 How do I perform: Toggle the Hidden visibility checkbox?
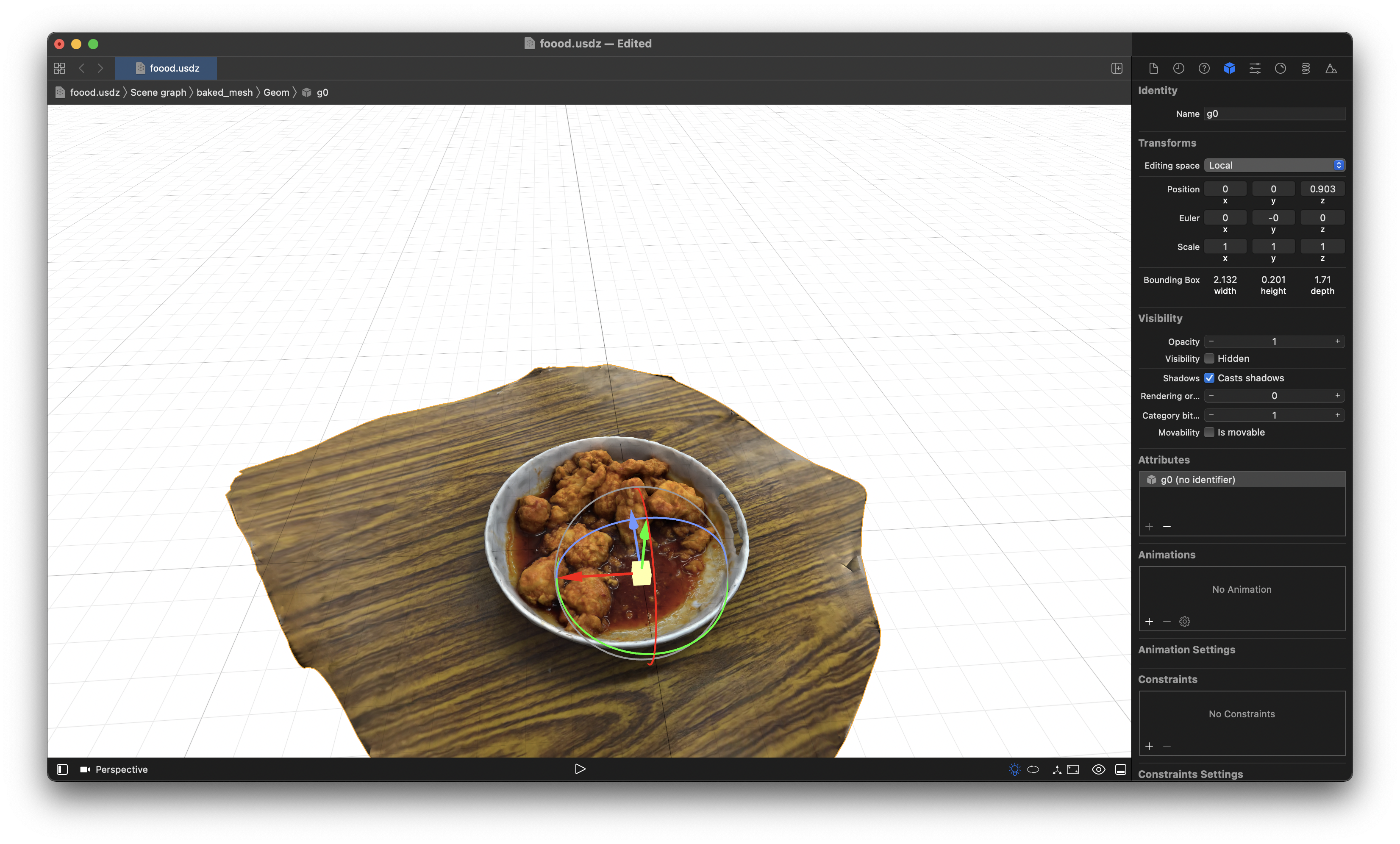[x=1209, y=358]
